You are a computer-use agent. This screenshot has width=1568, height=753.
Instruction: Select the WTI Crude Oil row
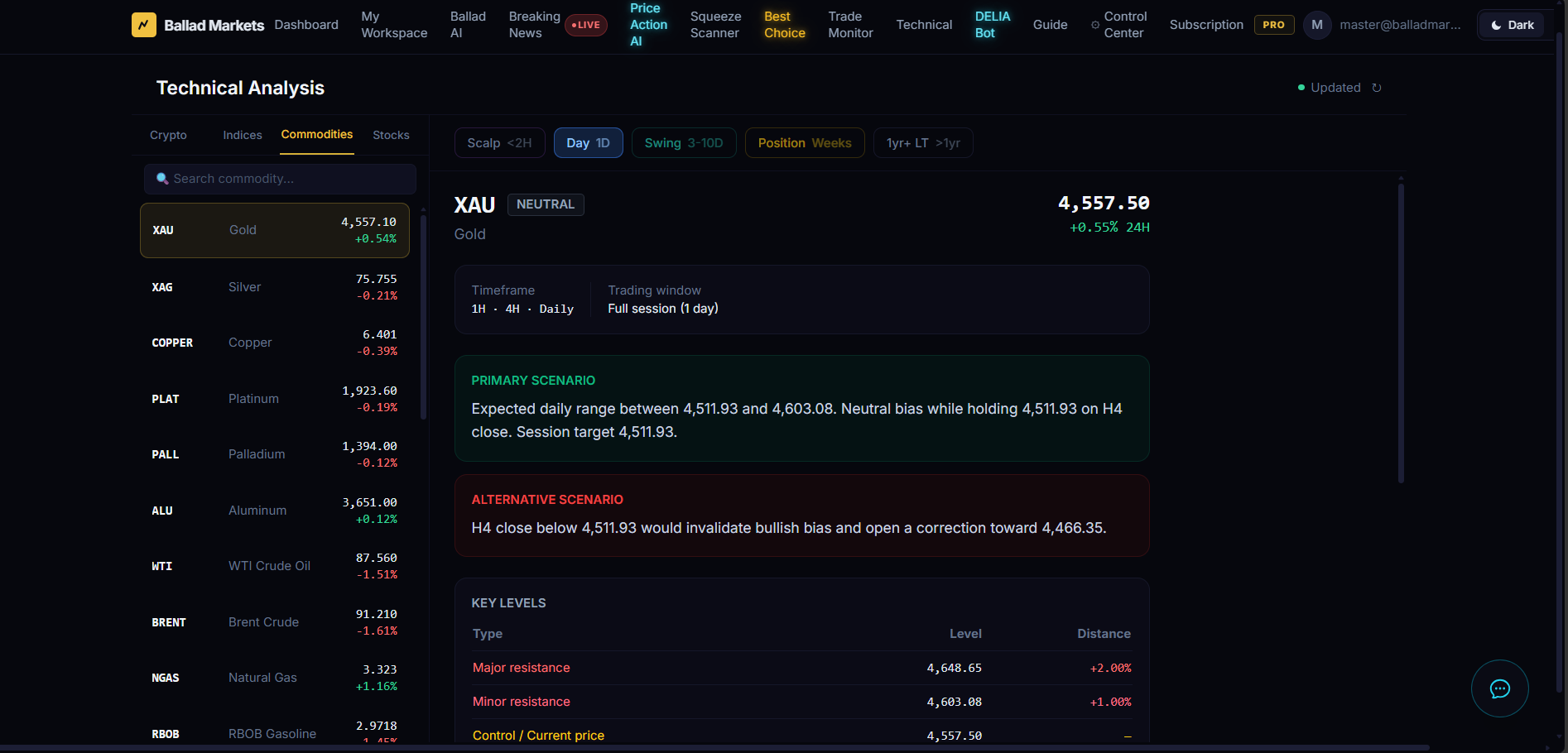click(275, 566)
